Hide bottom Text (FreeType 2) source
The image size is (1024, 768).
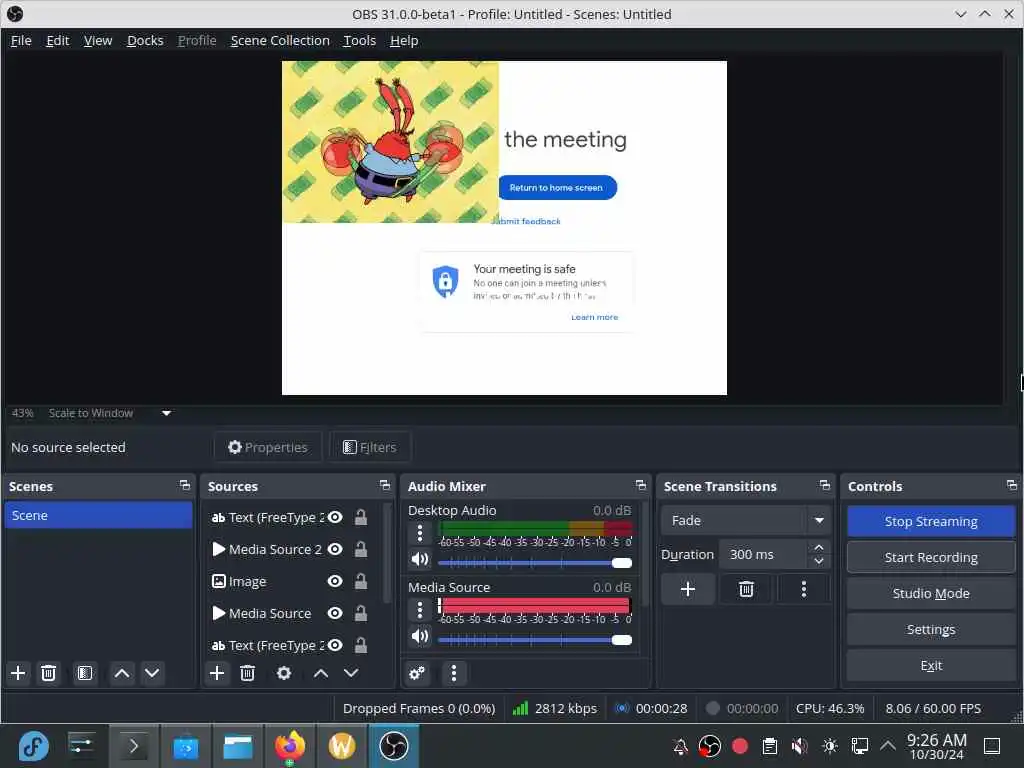coord(335,645)
